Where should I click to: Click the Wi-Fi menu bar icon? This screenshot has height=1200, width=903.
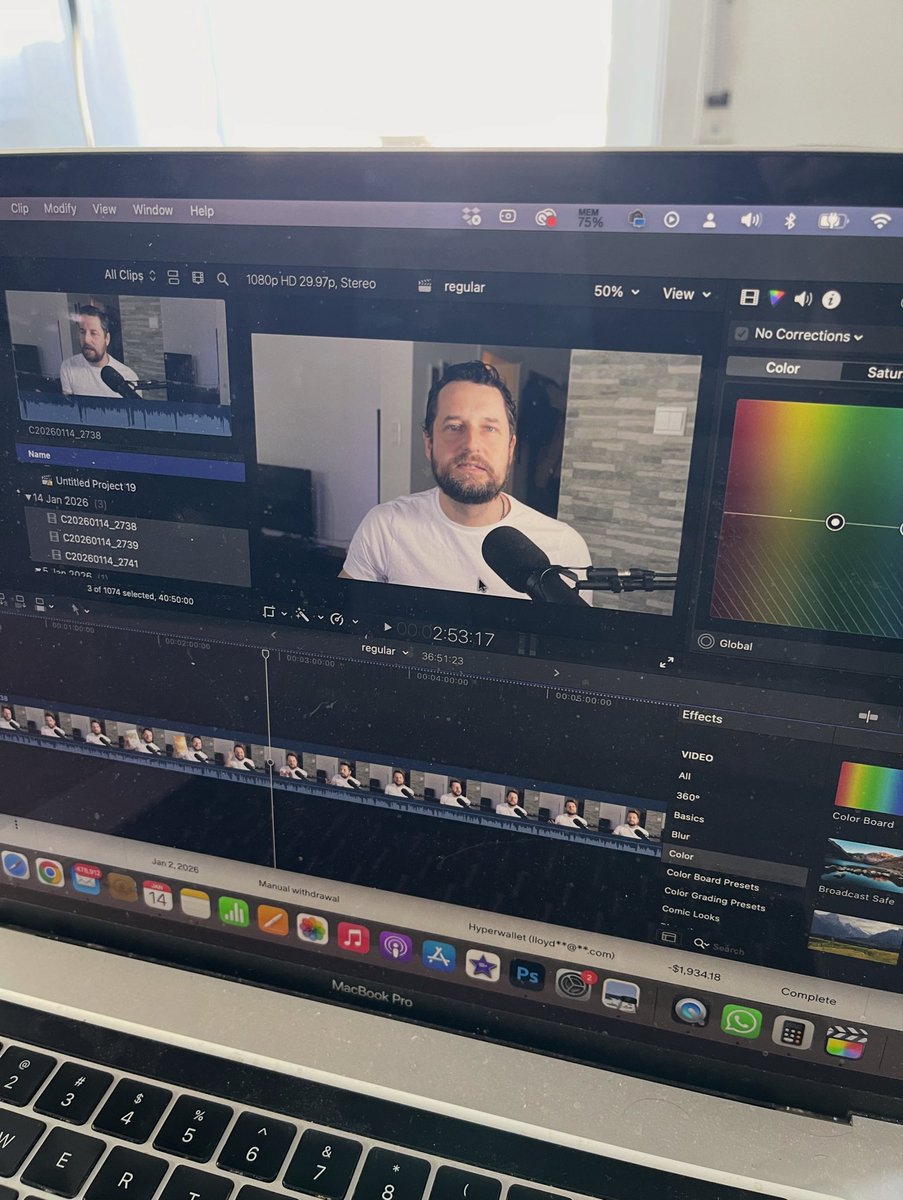(879, 221)
